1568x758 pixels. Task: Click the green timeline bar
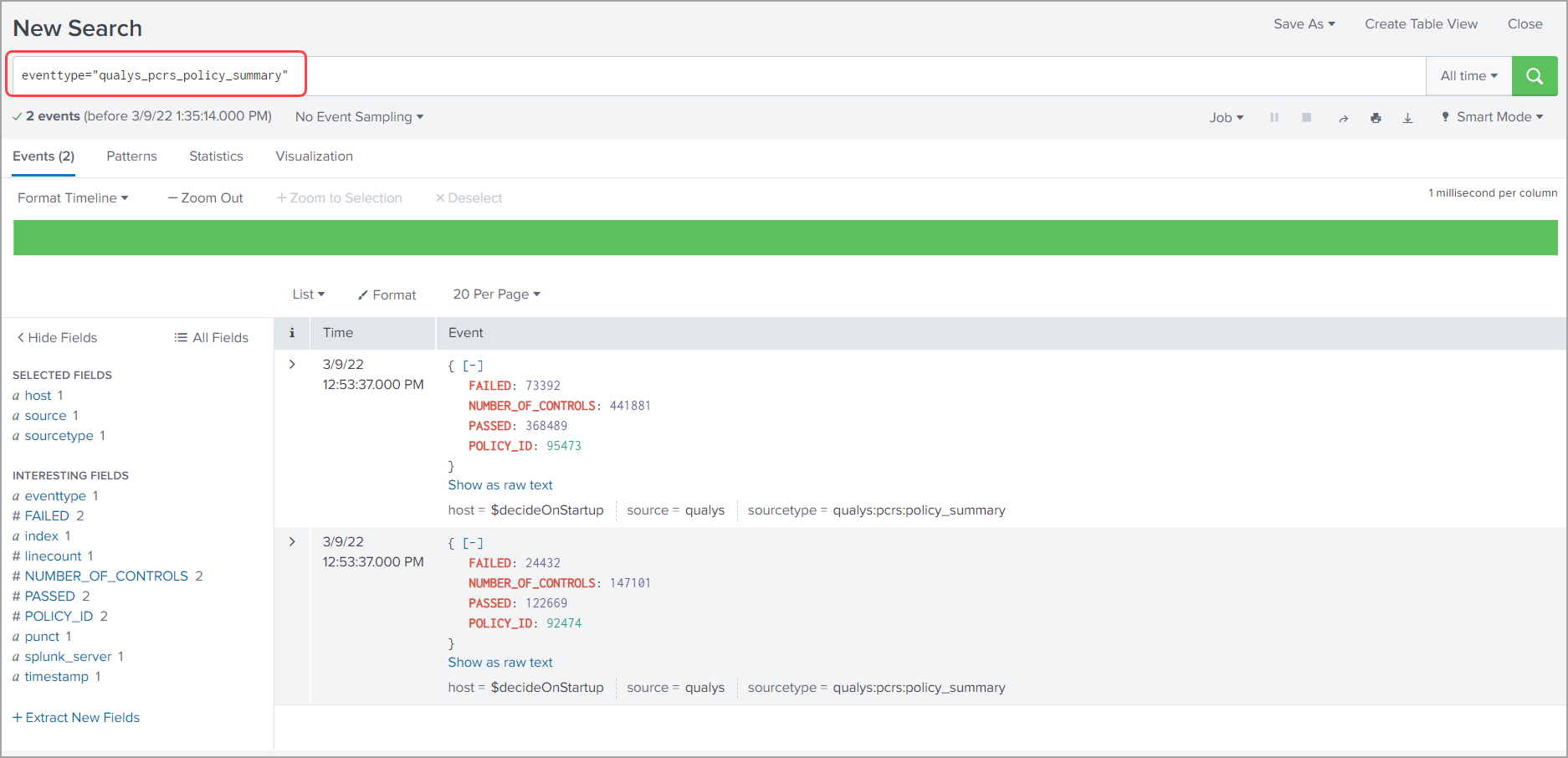click(x=785, y=238)
